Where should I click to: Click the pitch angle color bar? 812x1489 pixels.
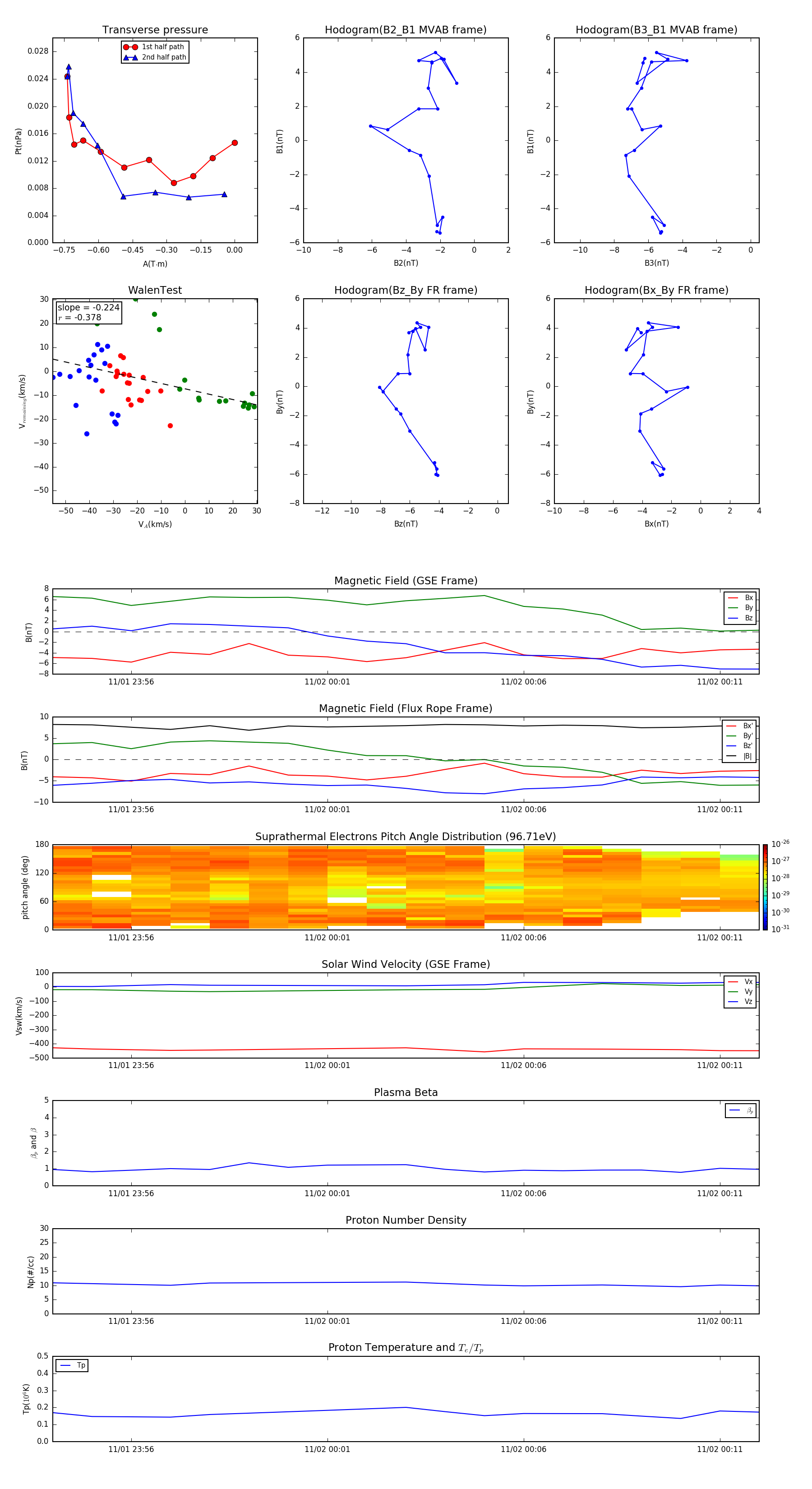765,887
